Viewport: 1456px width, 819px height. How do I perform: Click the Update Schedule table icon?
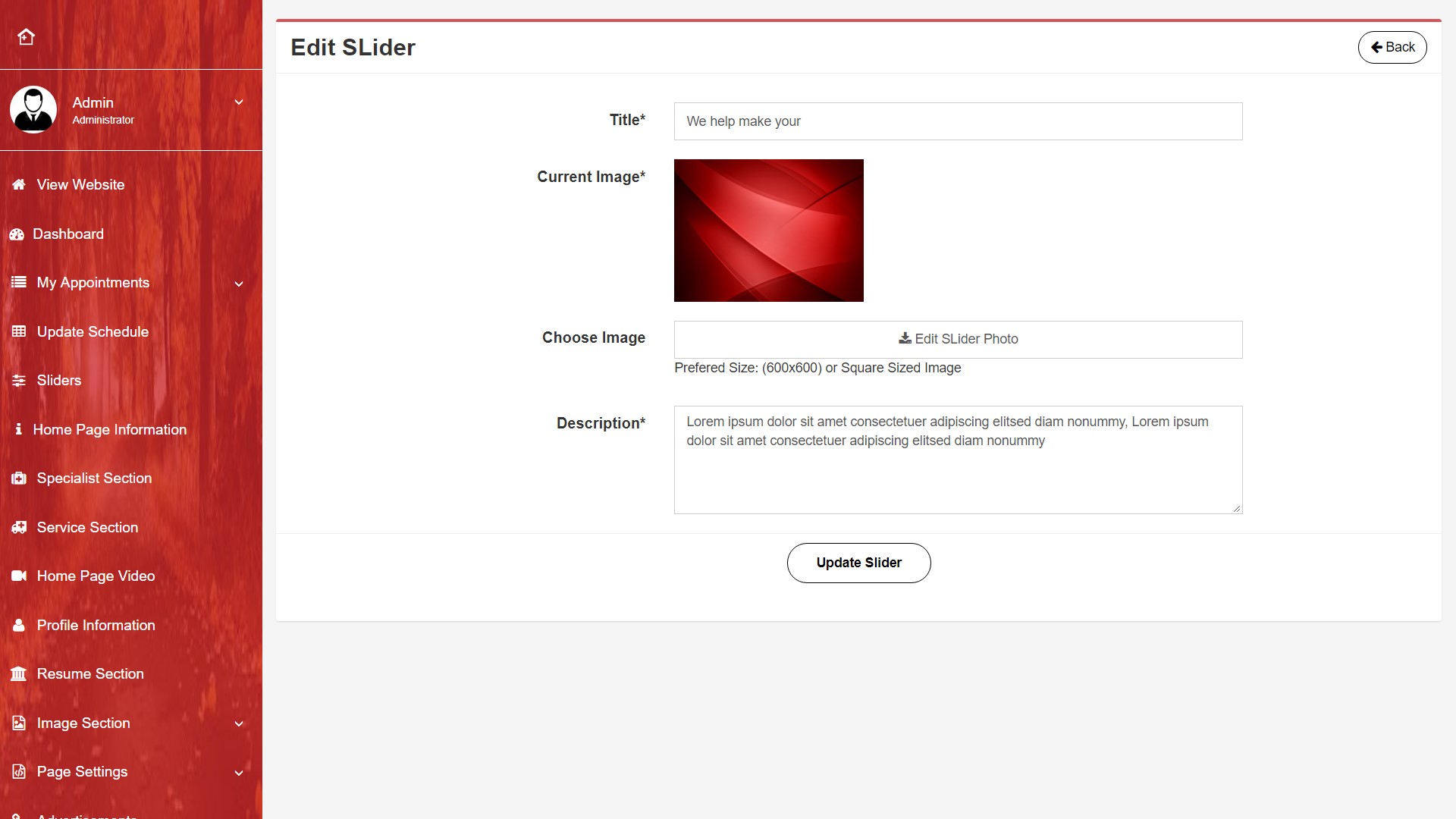(x=19, y=331)
